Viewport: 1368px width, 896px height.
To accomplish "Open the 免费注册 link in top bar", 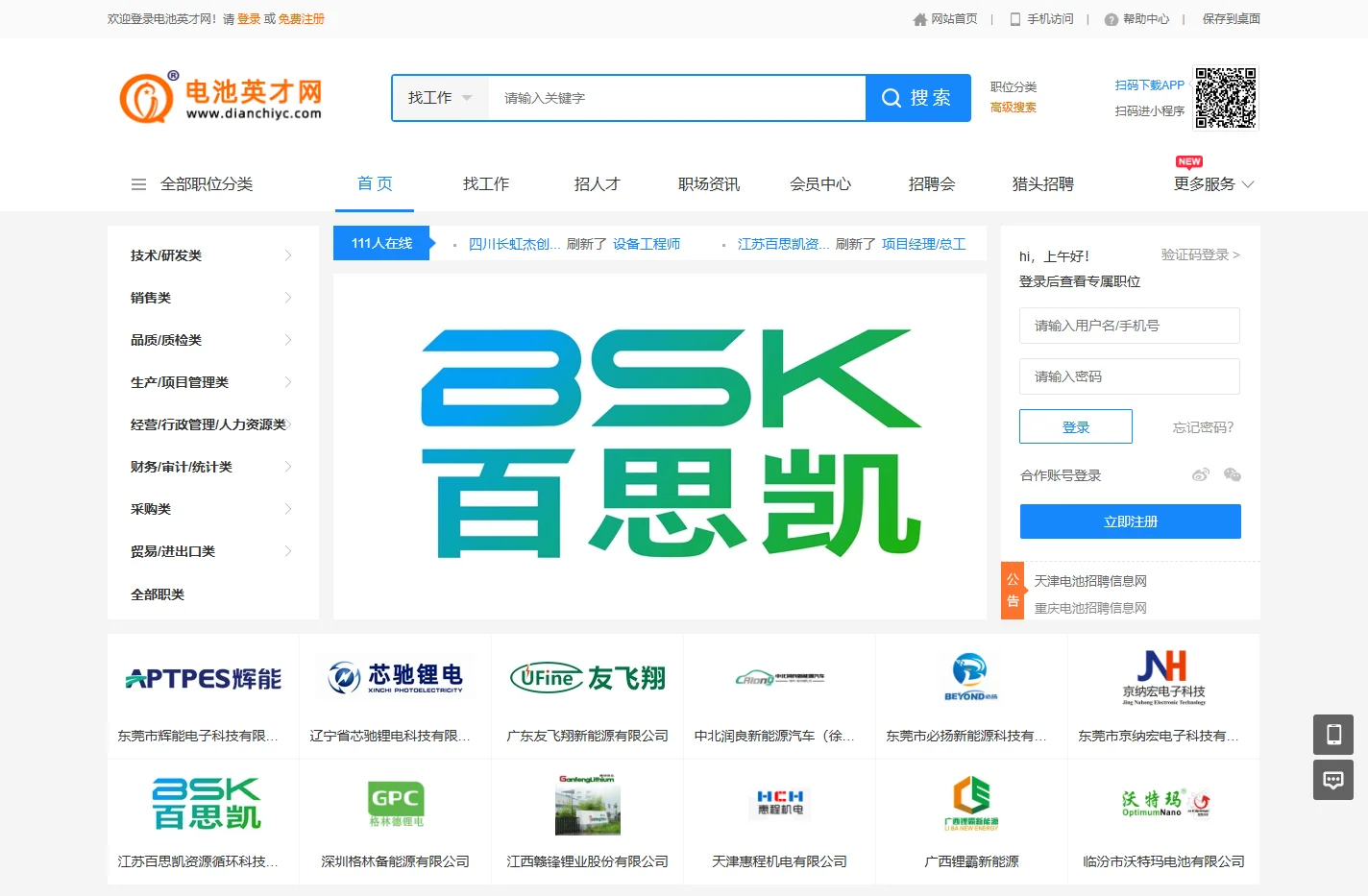I will click(x=302, y=19).
